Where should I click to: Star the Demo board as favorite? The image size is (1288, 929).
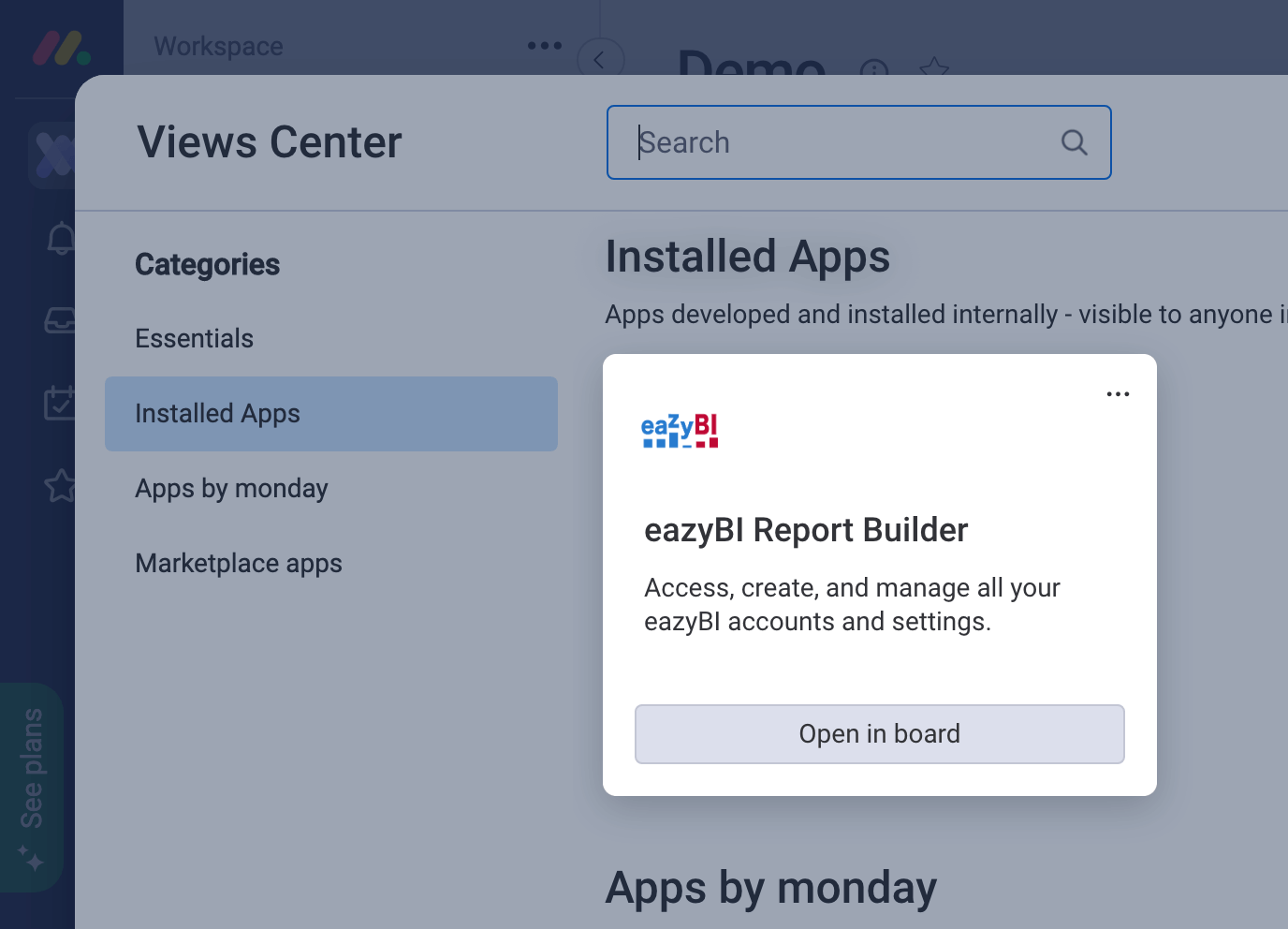tap(933, 67)
